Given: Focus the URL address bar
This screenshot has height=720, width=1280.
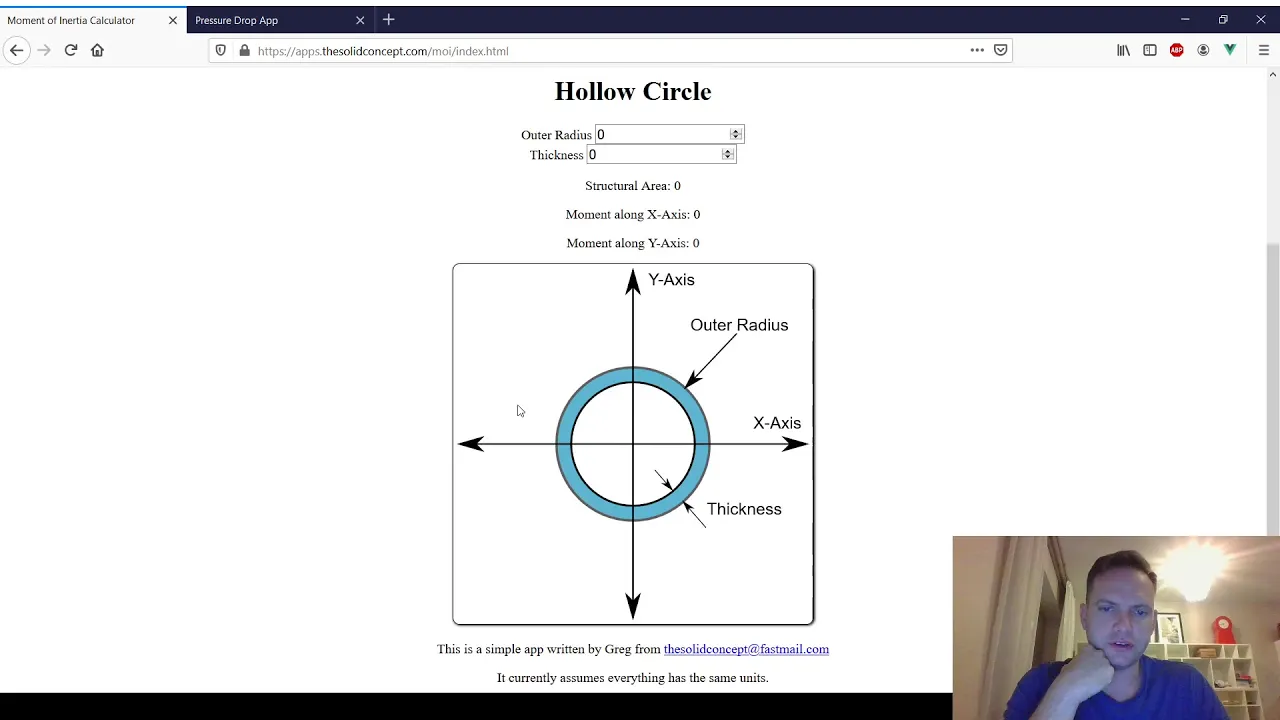Looking at the screenshot, I should [x=610, y=51].
